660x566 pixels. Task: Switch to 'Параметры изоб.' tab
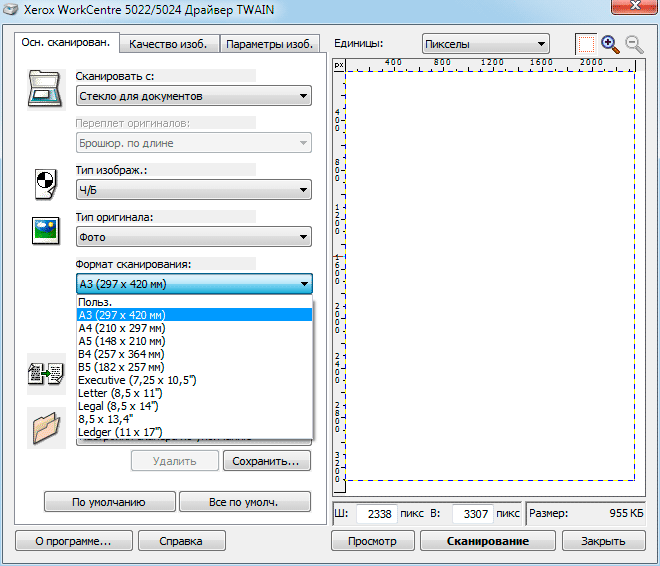(269, 44)
